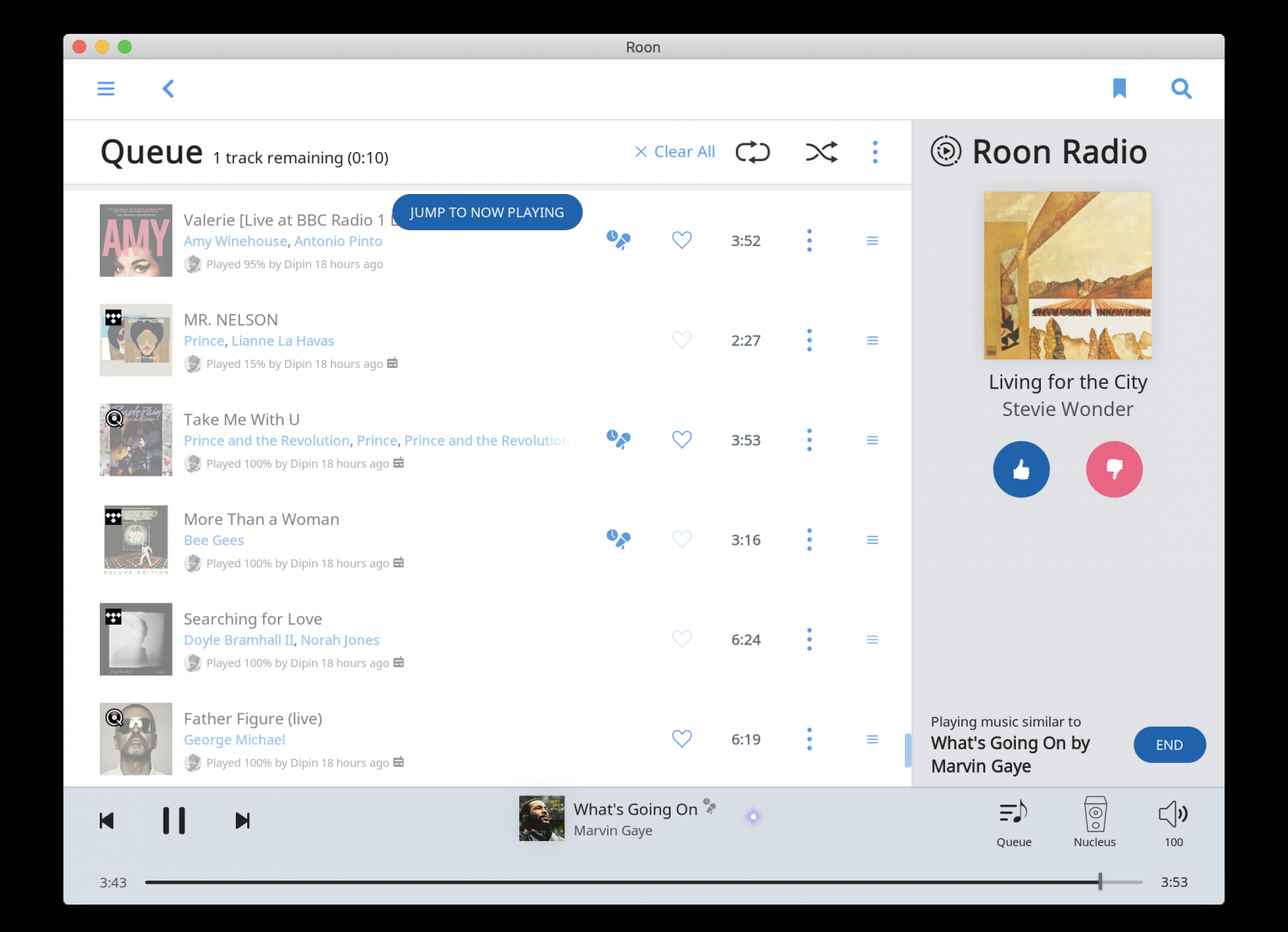Open more options for MR. NELSON
This screenshot has width=1288, height=932.
point(809,340)
